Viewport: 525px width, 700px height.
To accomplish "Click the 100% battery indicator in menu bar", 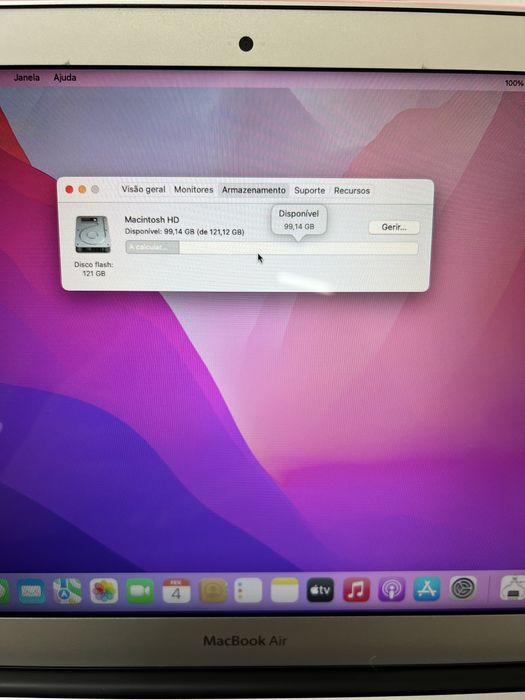I will [514, 83].
